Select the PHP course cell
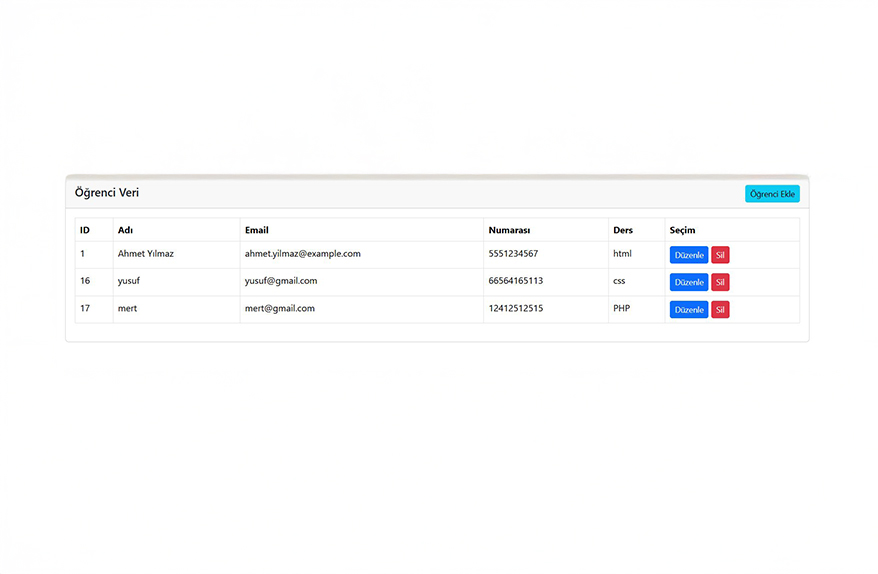Image resolution: width=878 pixels, height=574 pixels. coord(622,308)
